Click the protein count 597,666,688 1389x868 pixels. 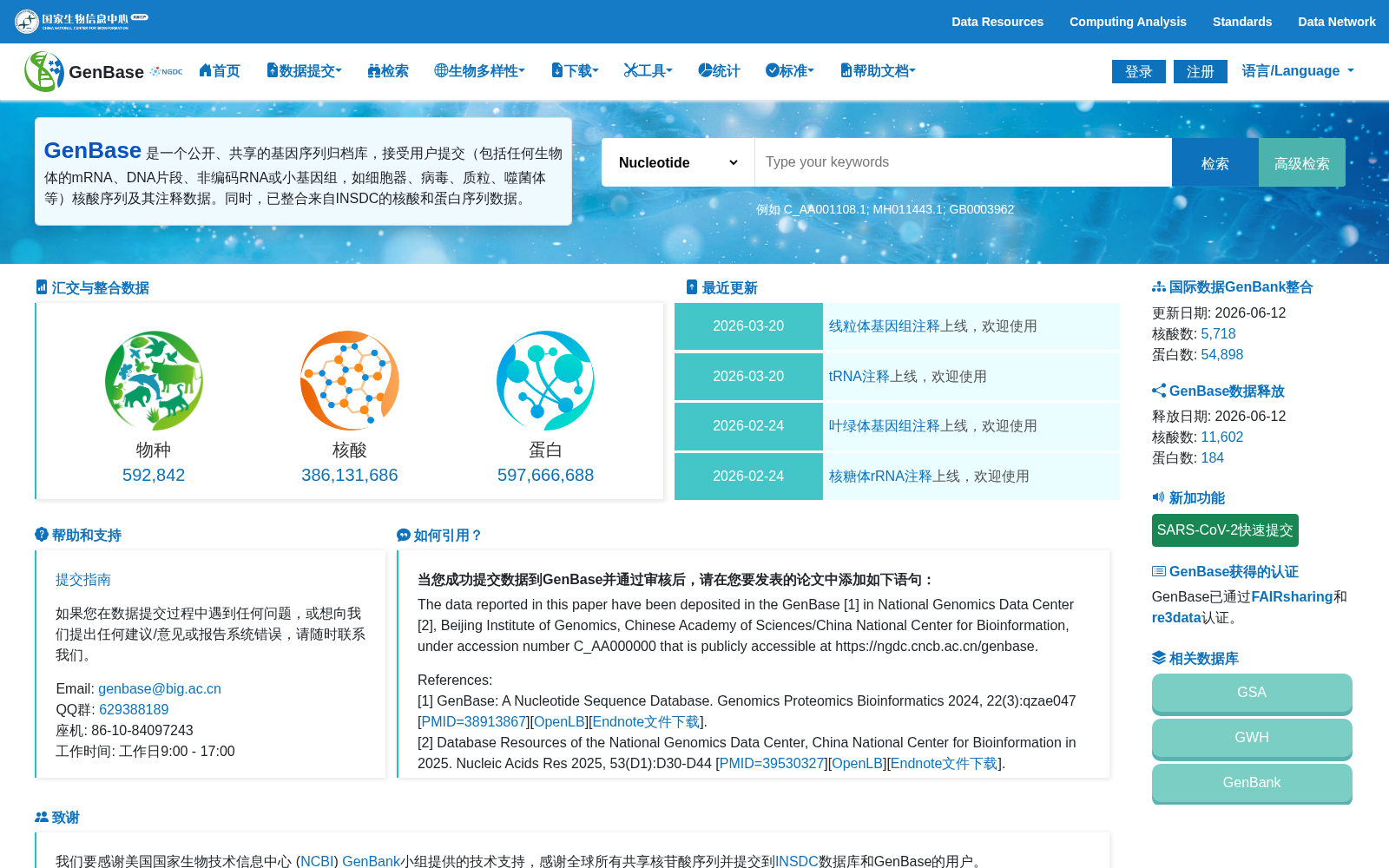coord(545,475)
